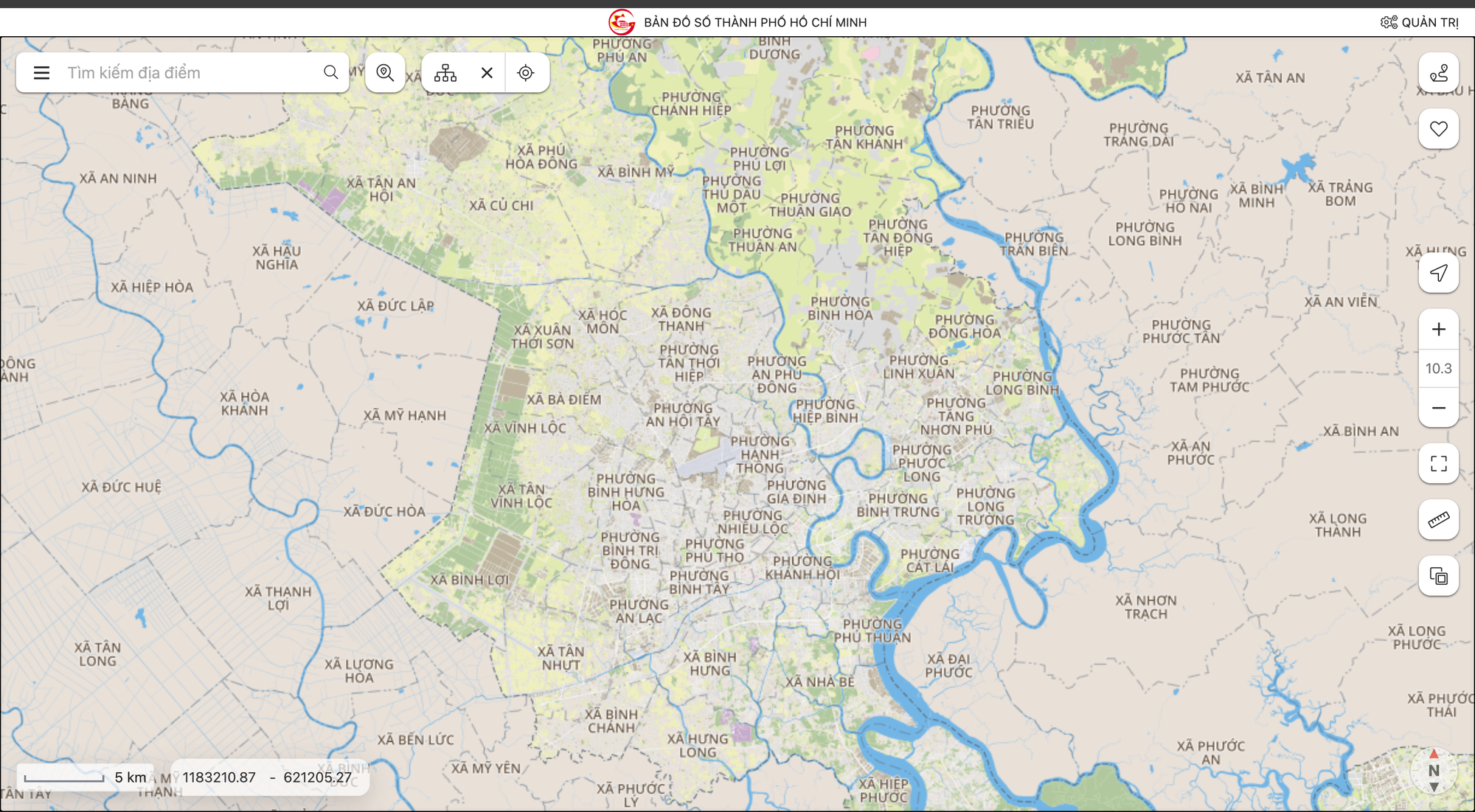Click the city emblem logo
Image resolution: width=1475 pixels, height=812 pixels.
coord(622,22)
